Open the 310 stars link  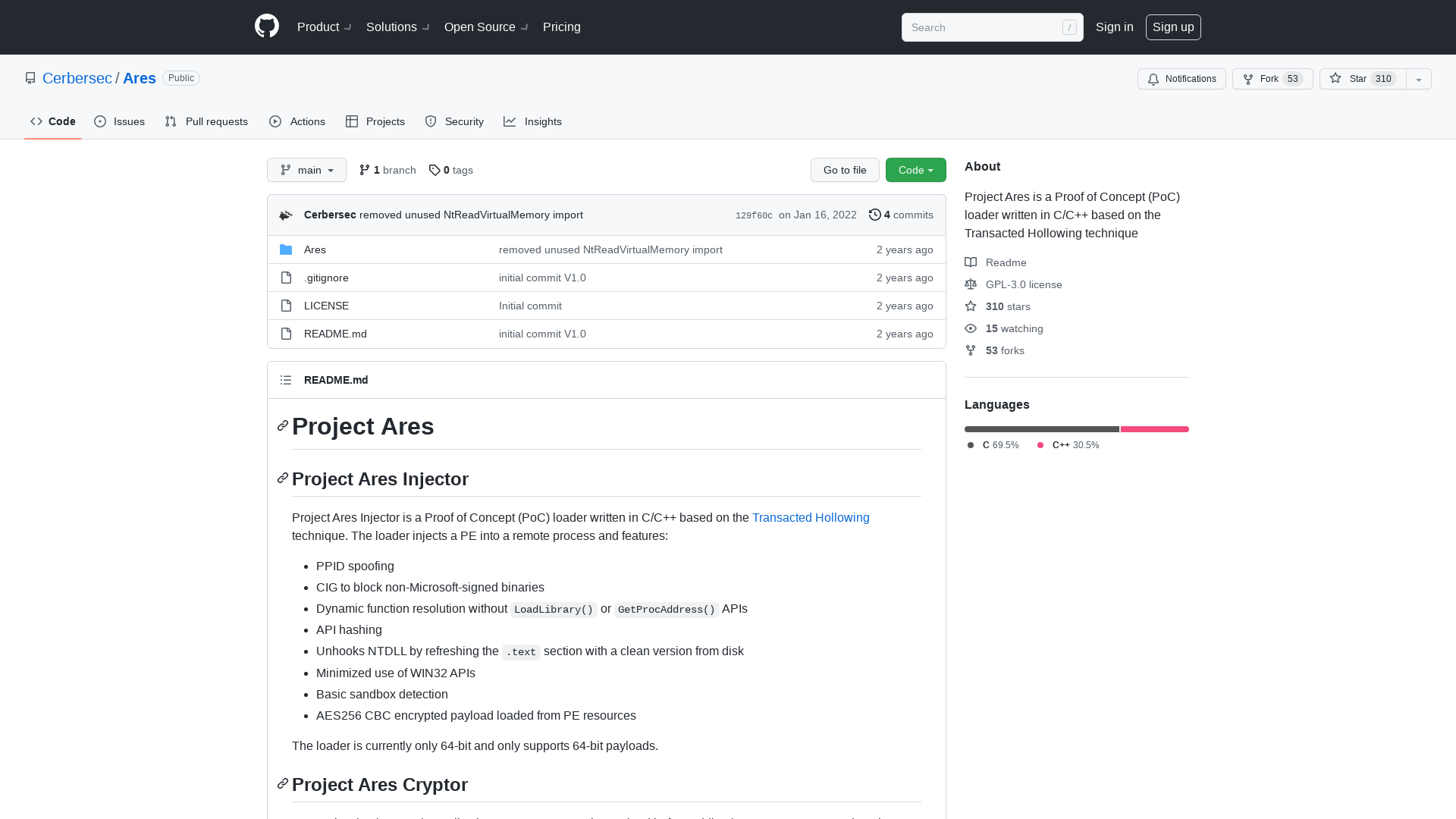[998, 306]
